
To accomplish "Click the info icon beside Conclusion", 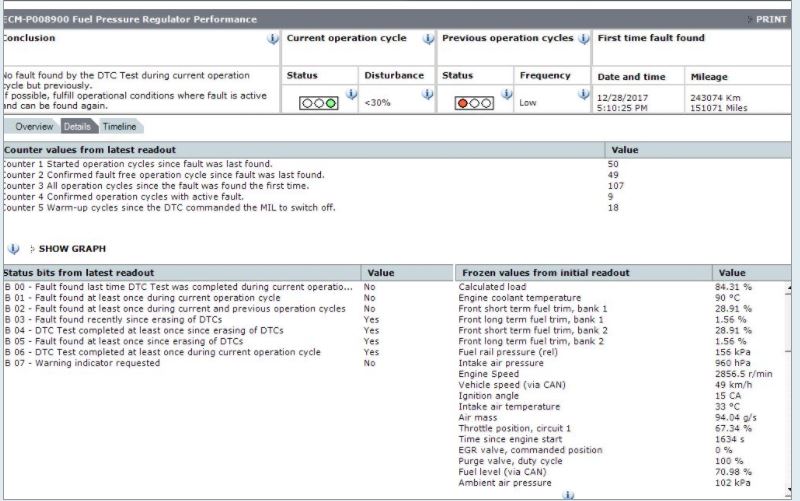I will coord(273,39).
